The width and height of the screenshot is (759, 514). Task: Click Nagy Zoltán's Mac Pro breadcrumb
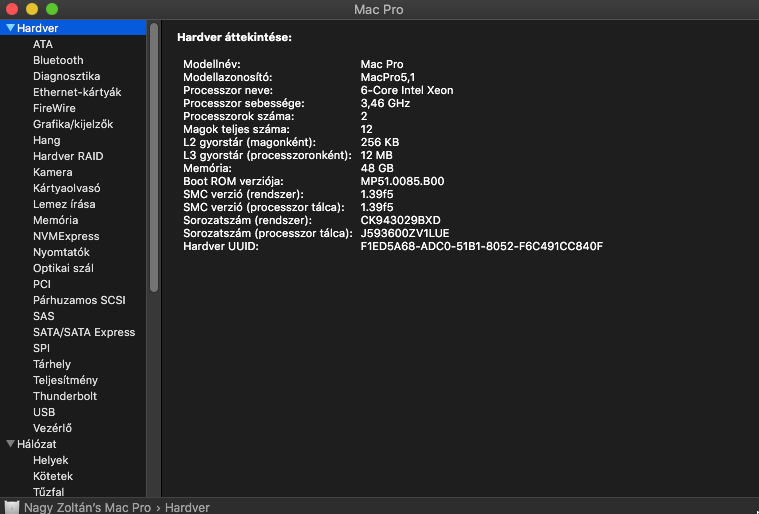tap(87, 507)
